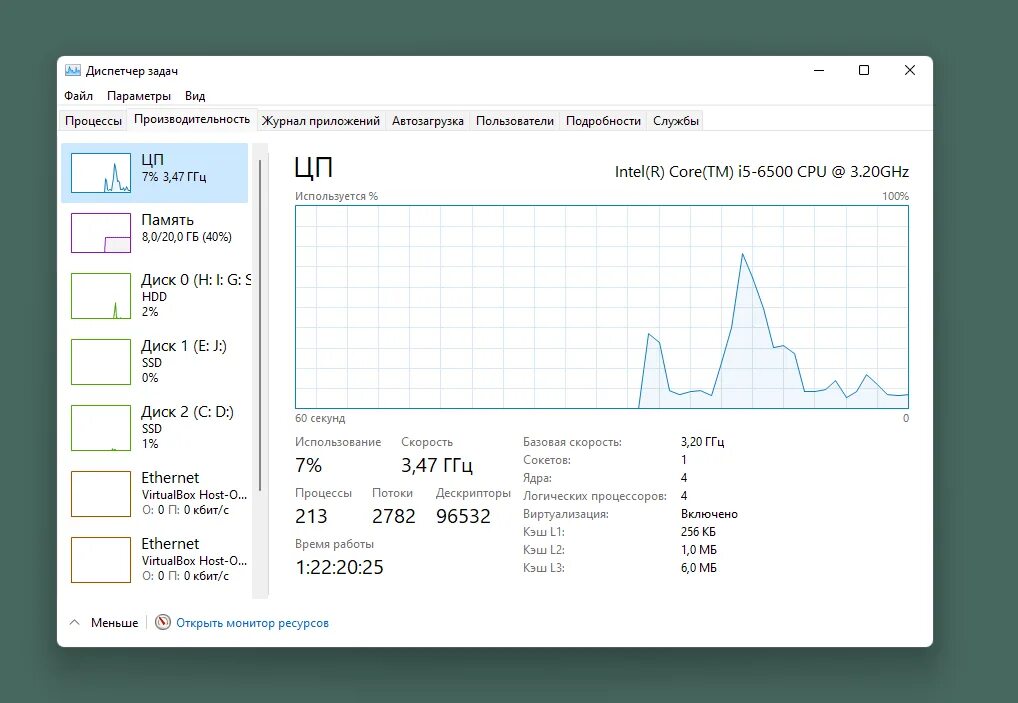Click the descriptors count 96532
Viewport: 1018px width, 703px height.
(x=463, y=516)
